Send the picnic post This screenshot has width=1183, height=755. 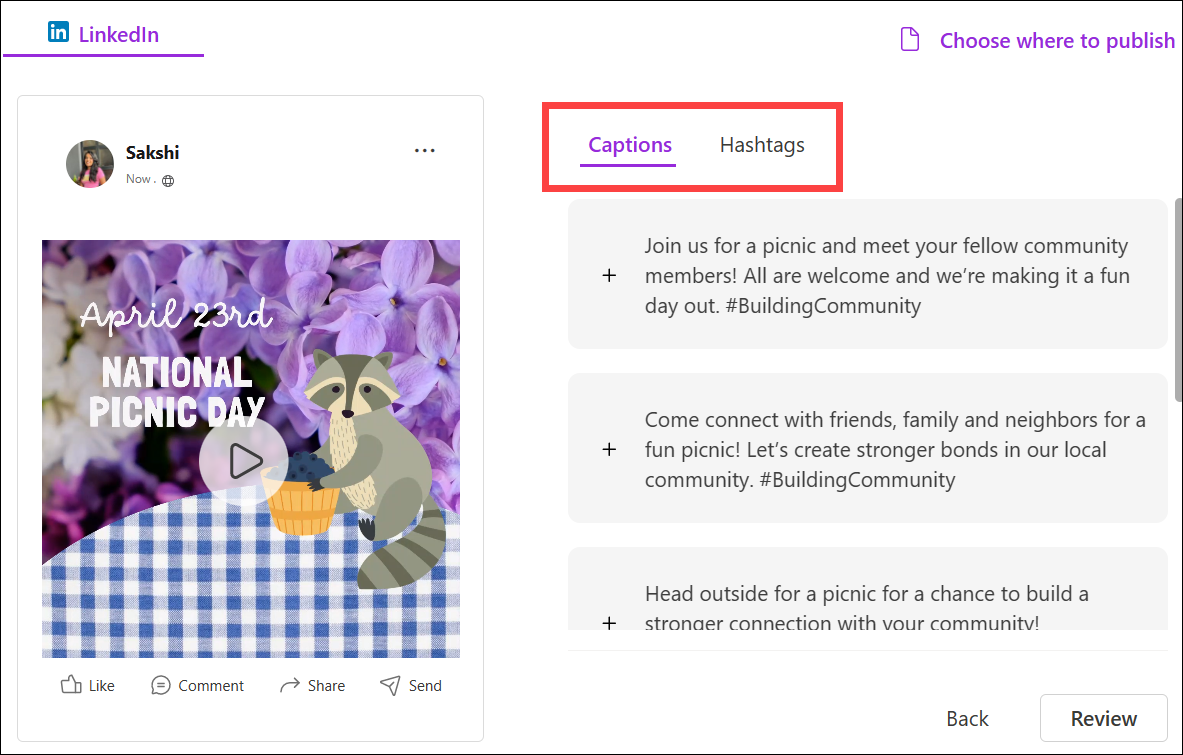(x=411, y=685)
